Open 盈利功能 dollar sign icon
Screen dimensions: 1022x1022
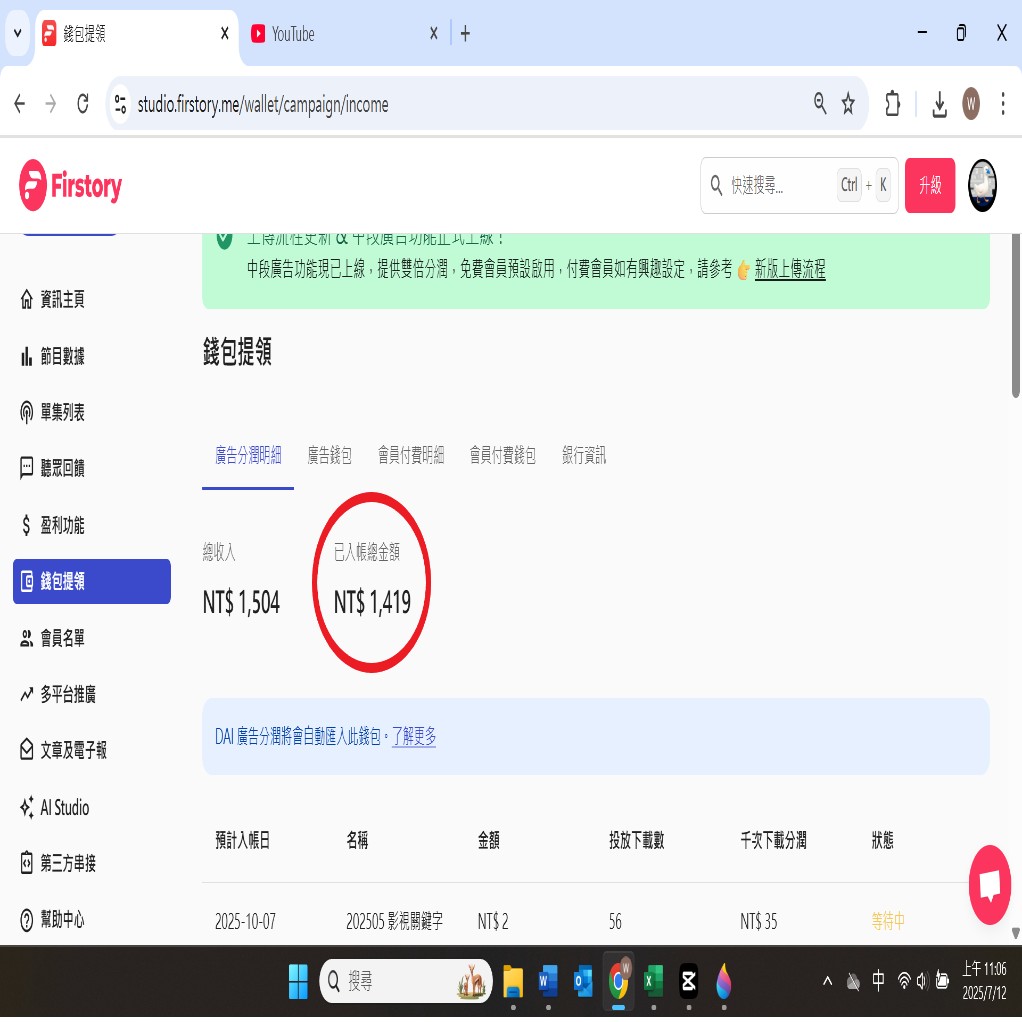[x=26, y=525]
